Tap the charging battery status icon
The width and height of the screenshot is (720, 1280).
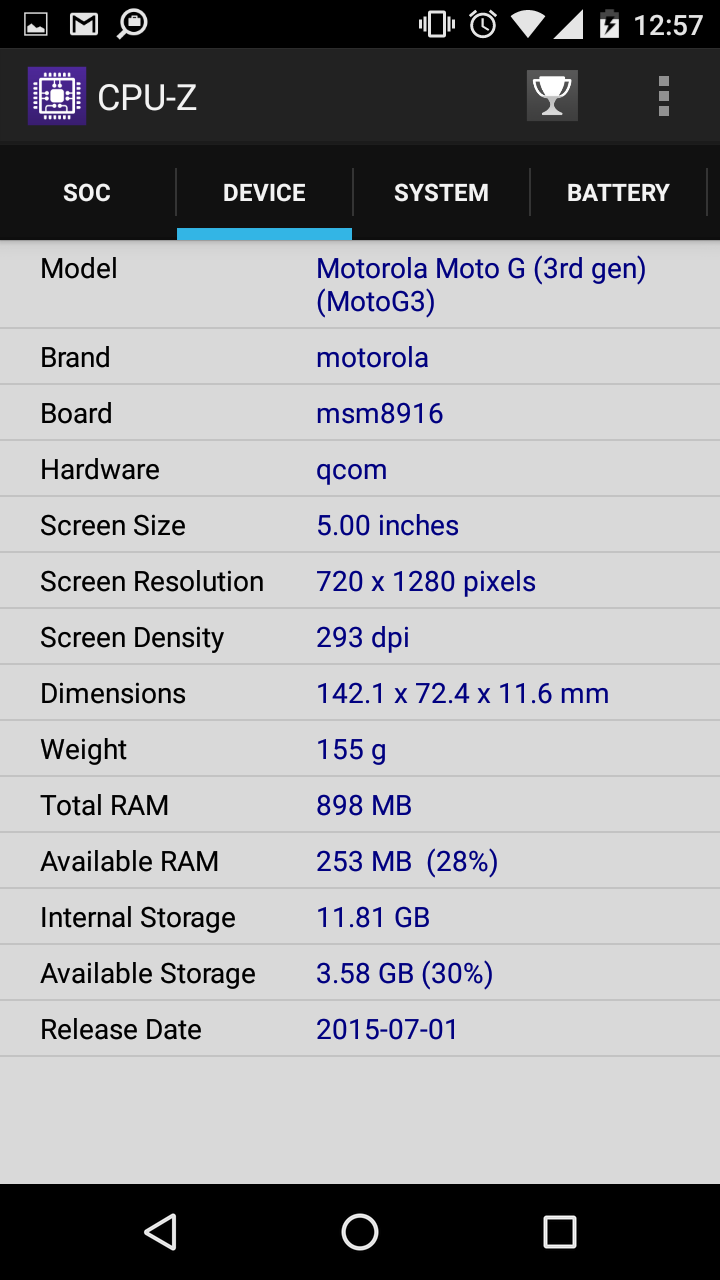coord(609,24)
